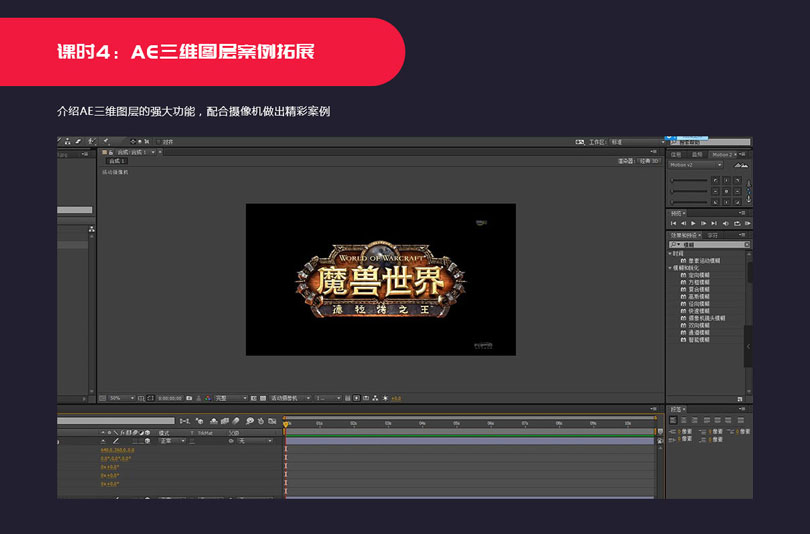This screenshot has width=810, height=534.
Task: Hide all shy layers in timeline
Action: coord(214,421)
